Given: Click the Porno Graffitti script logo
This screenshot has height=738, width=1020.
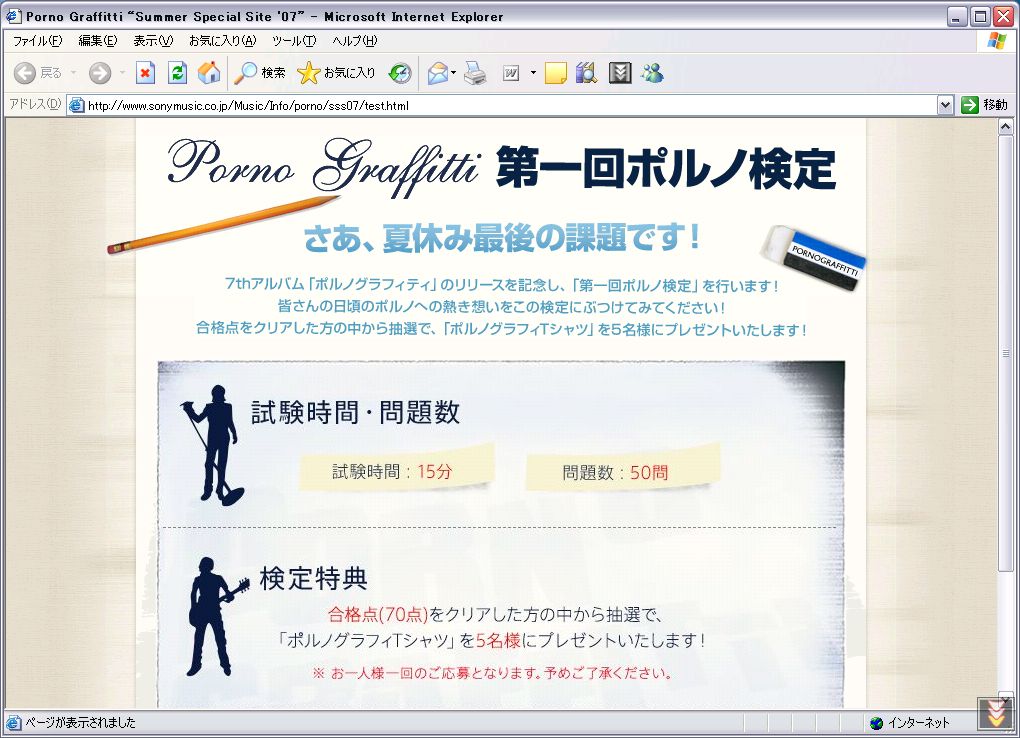Looking at the screenshot, I should [x=324, y=166].
